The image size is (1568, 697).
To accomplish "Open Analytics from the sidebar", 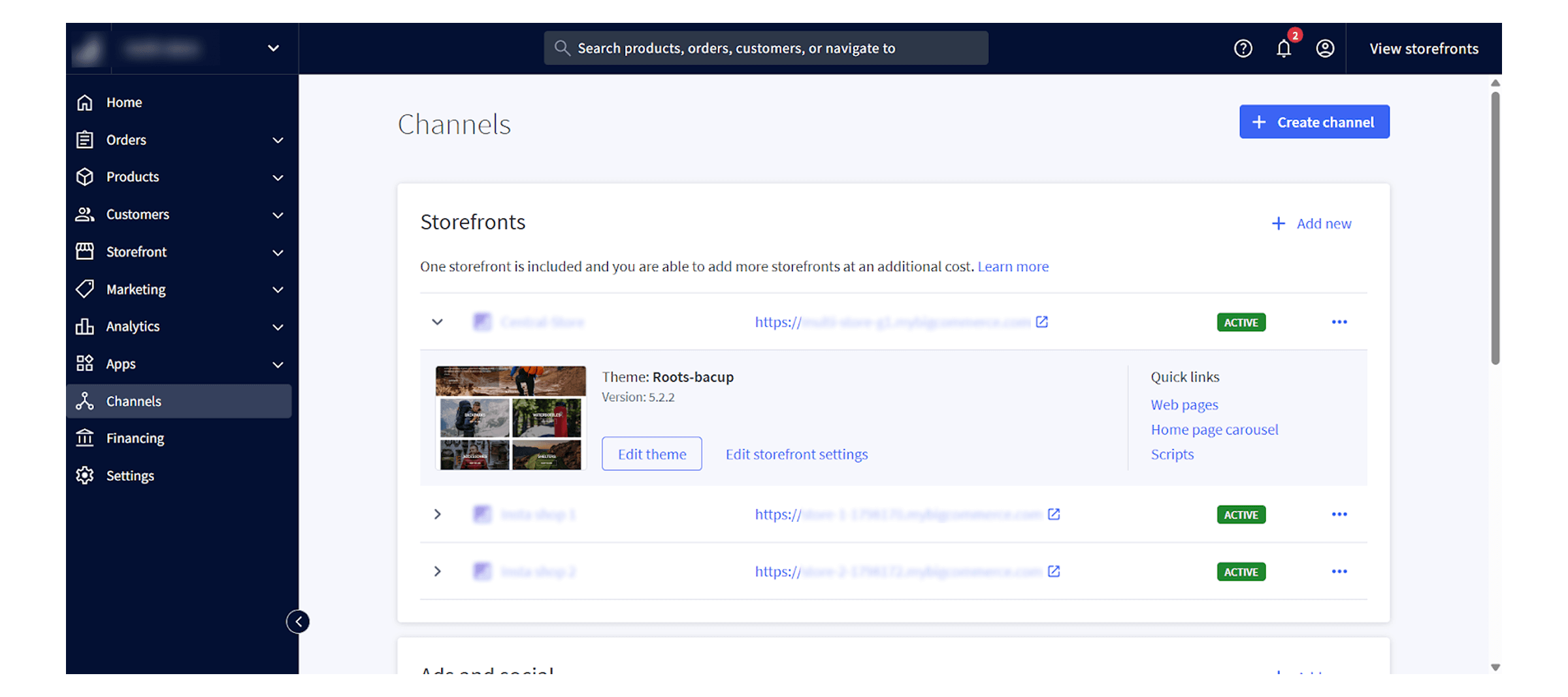I will pyautogui.click(x=132, y=326).
